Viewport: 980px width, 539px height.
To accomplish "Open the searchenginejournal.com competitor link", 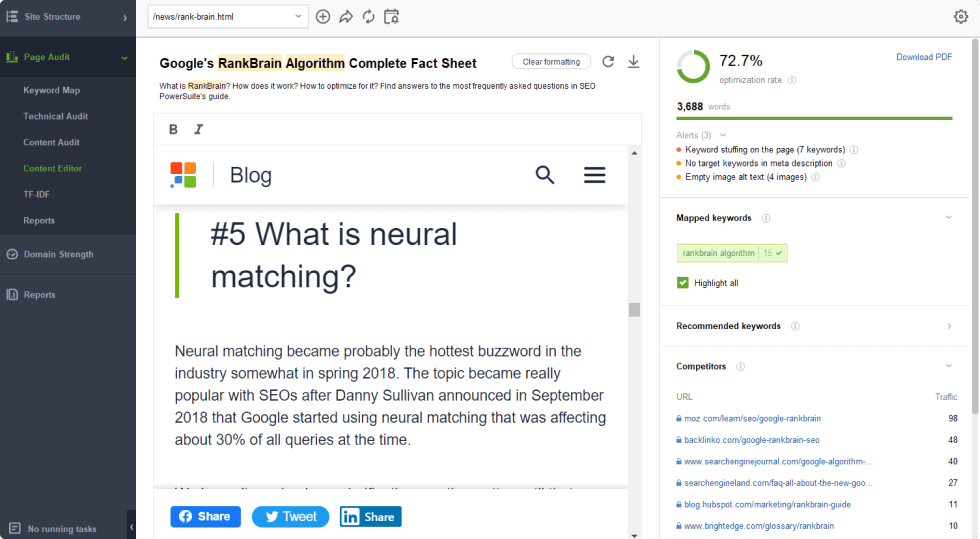I will click(778, 461).
